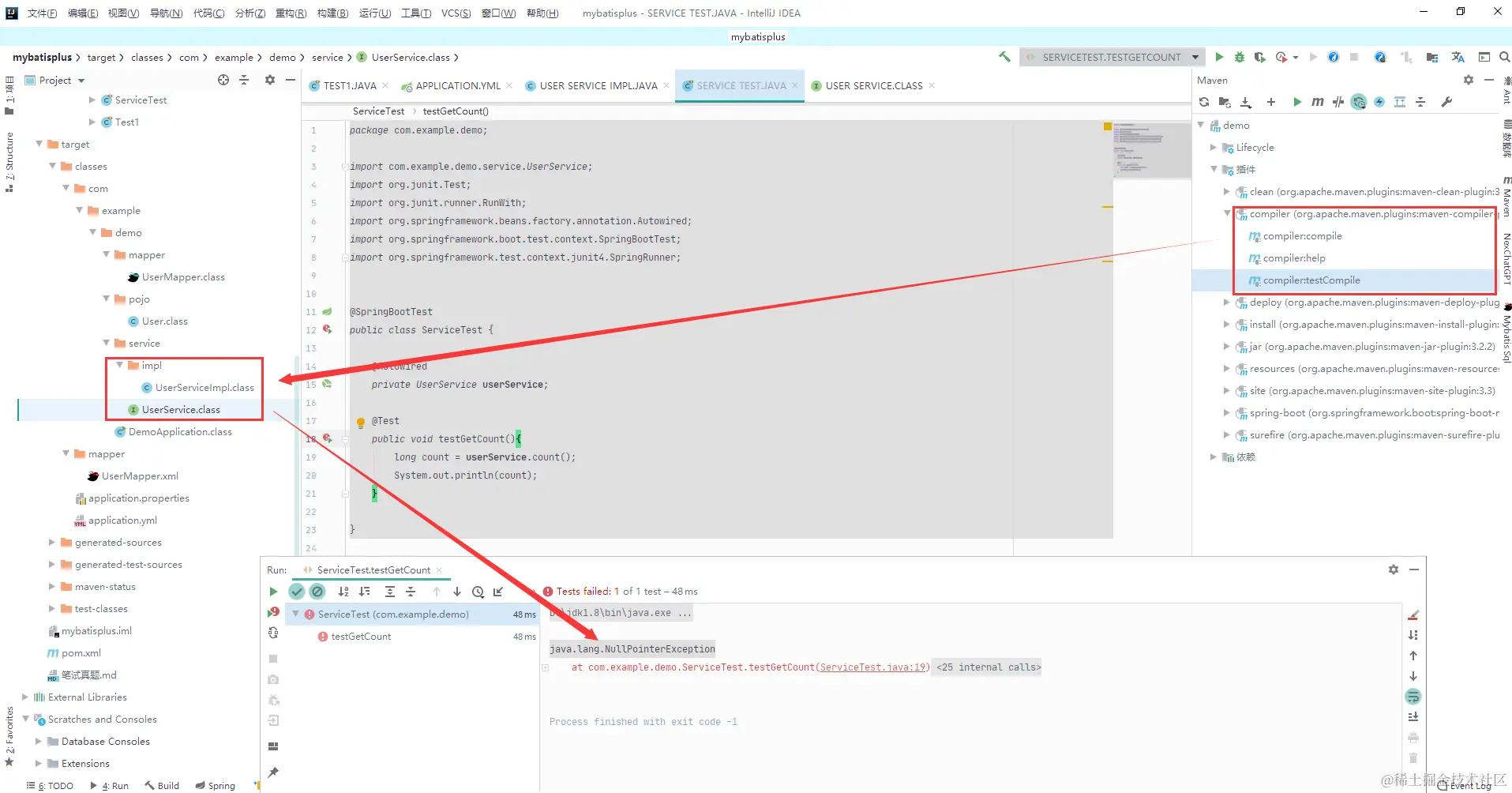Open the Event Log

point(1465,786)
